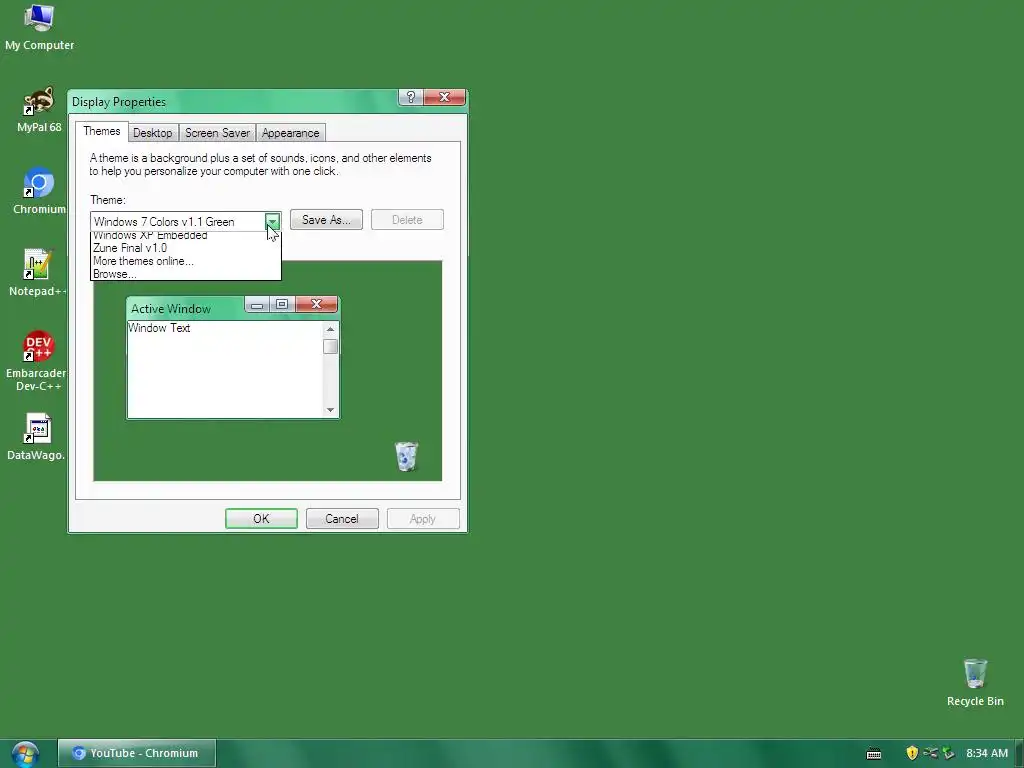This screenshot has height=768, width=1024.
Task: Click the Window Text preview area
Action: (225, 369)
